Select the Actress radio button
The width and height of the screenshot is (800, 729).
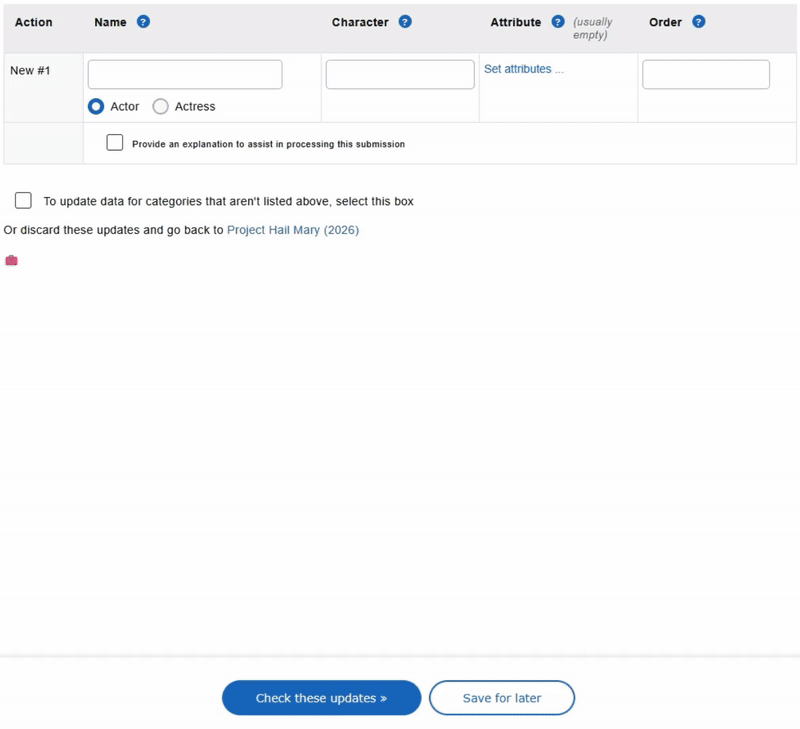point(160,106)
